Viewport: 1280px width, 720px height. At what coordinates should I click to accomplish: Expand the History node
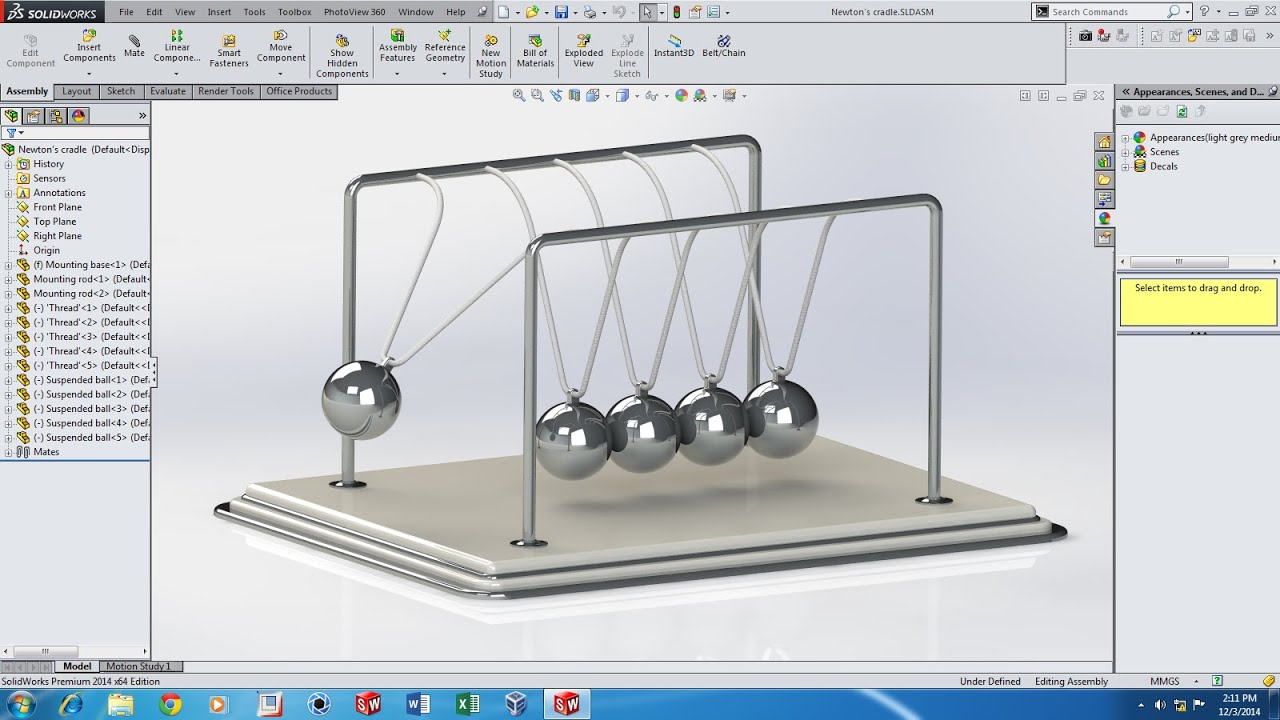[x=8, y=164]
